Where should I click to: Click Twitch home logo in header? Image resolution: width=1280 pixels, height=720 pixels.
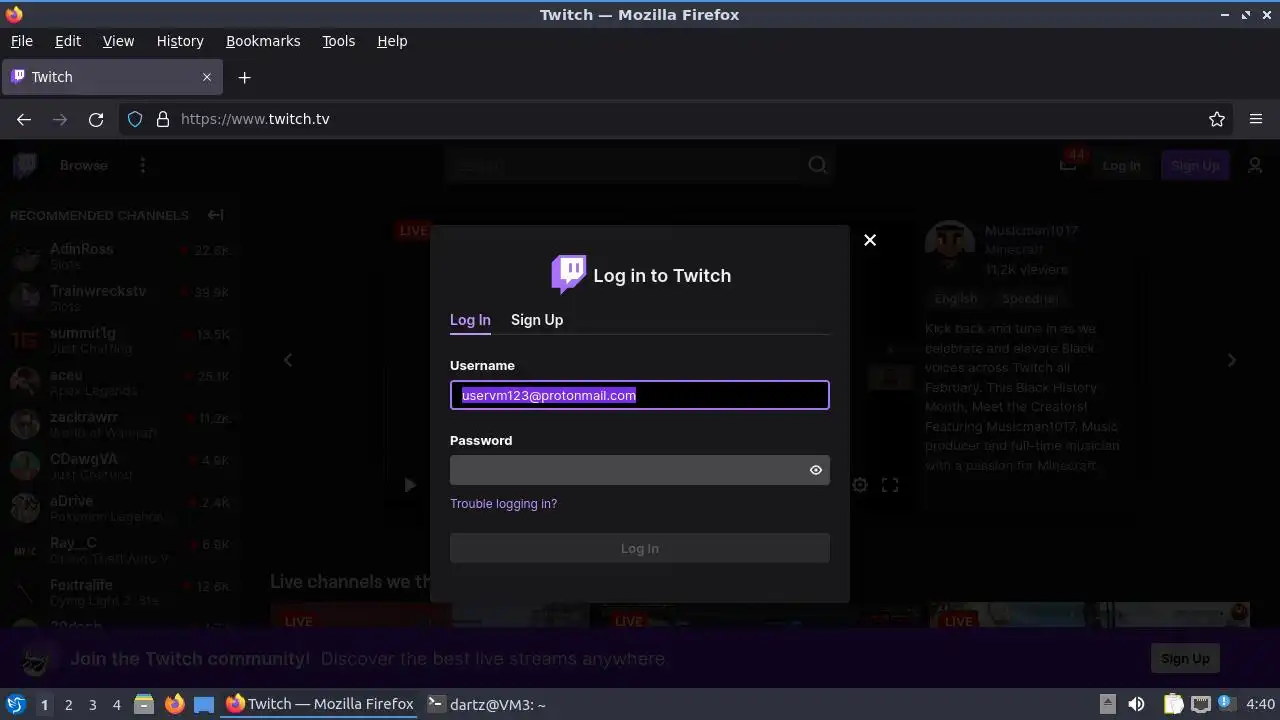(x=25, y=165)
